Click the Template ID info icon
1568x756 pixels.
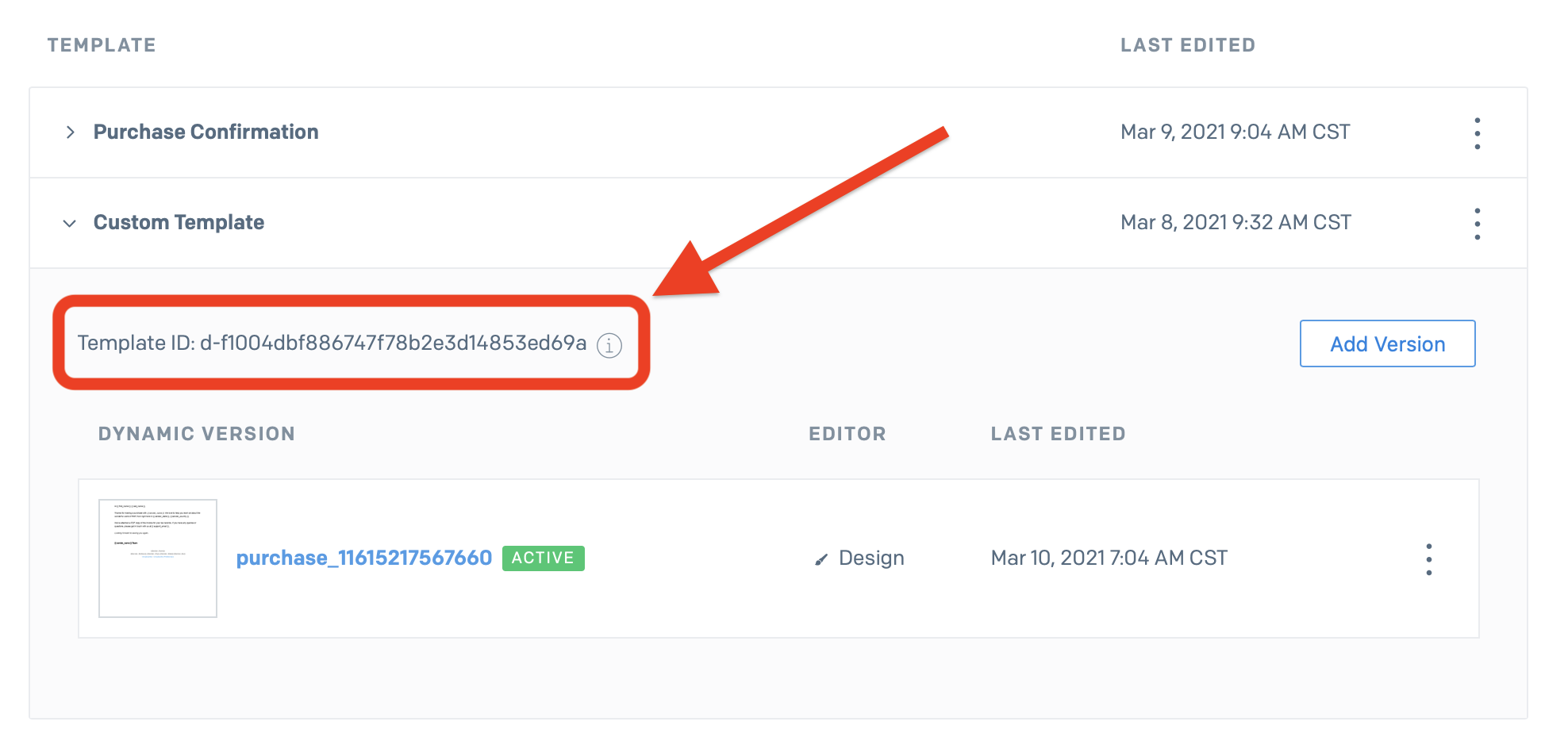click(609, 345)
